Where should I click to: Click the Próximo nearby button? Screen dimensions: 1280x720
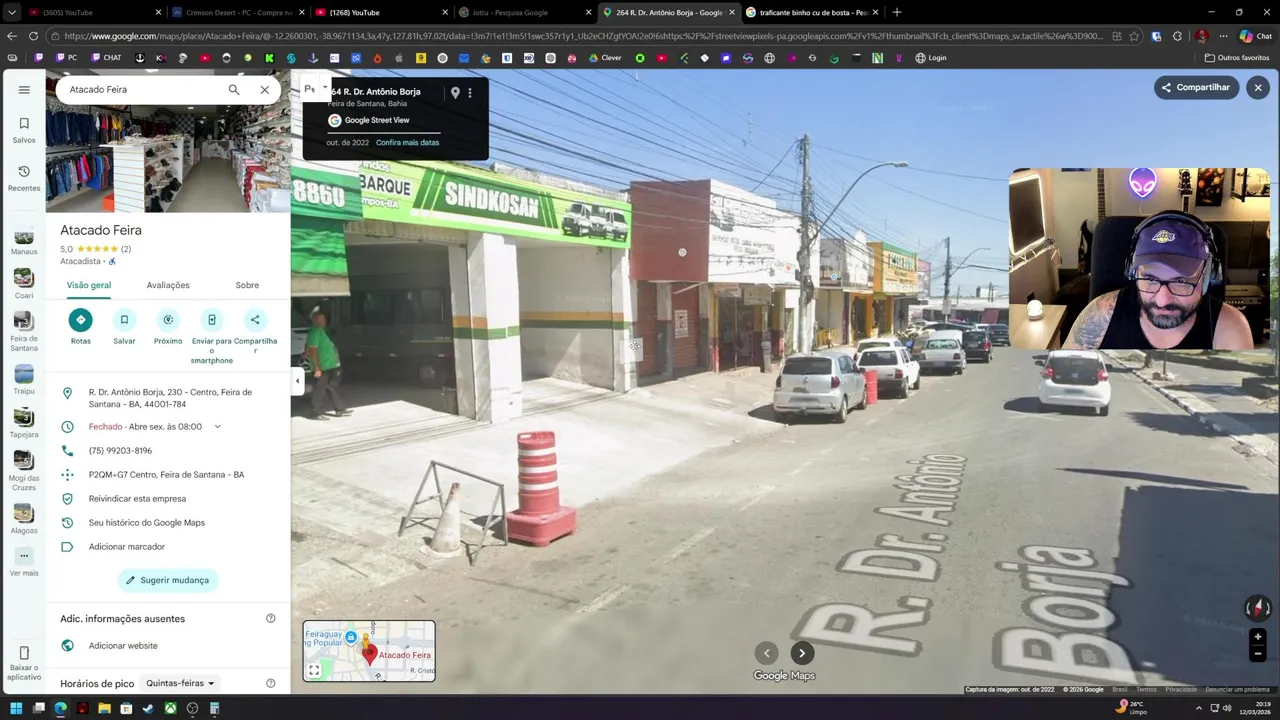coord(168,320)
